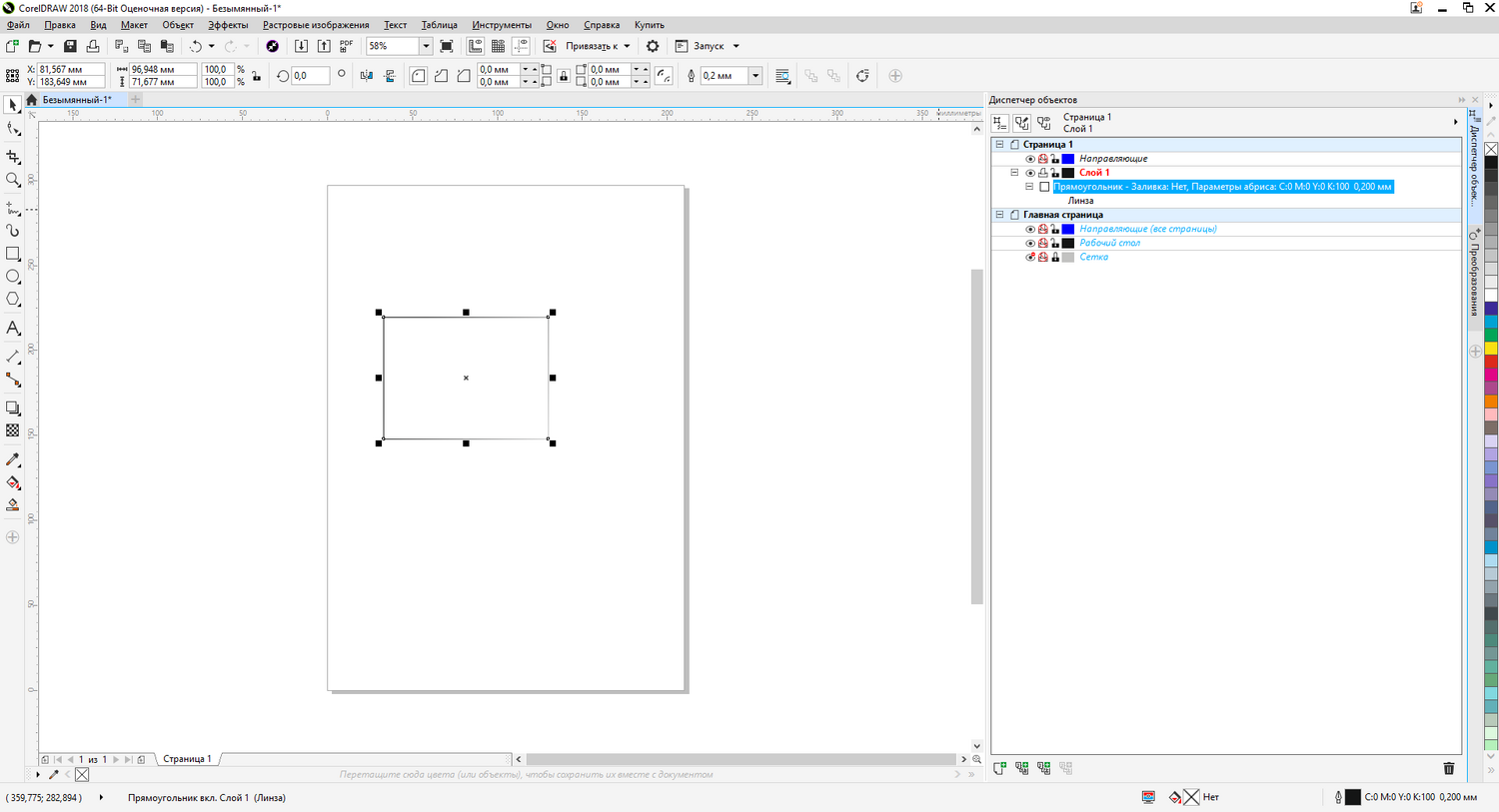Collapse the Страница 1 tree node
This screenshot has width=1499, height=812.
point(999,145)
